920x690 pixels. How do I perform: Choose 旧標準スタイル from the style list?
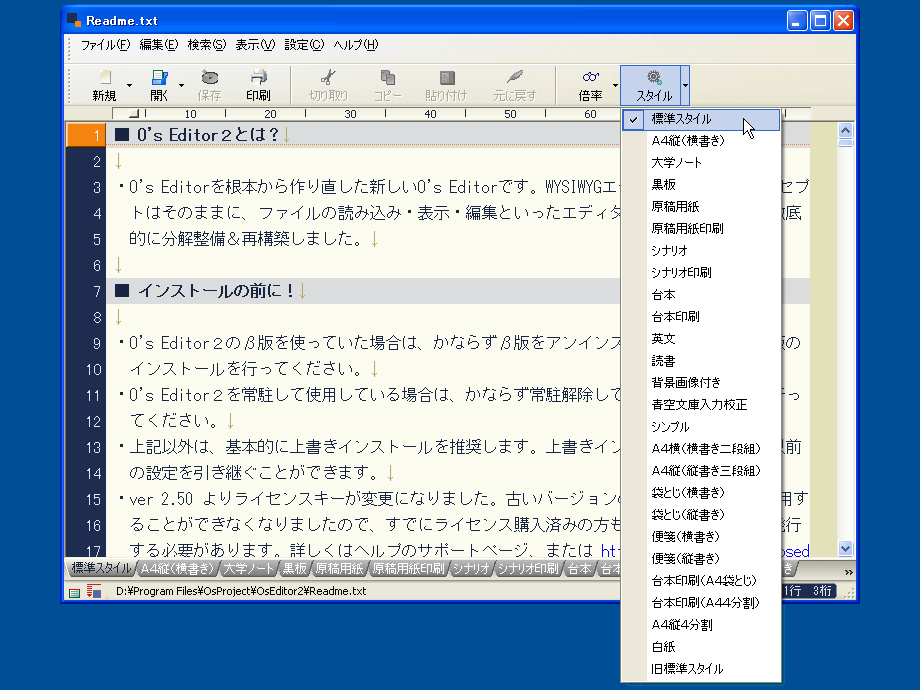pyautogui.click(x=701, y=669)
